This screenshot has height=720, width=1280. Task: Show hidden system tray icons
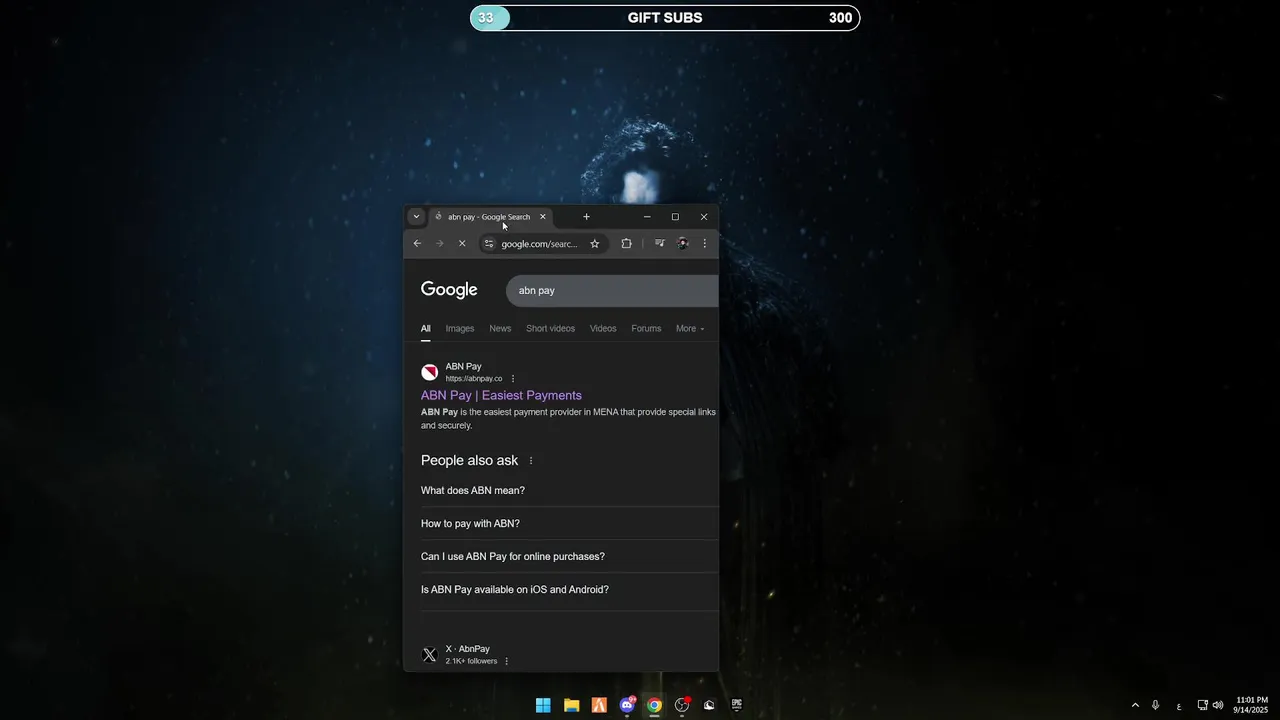point(1135,705)
